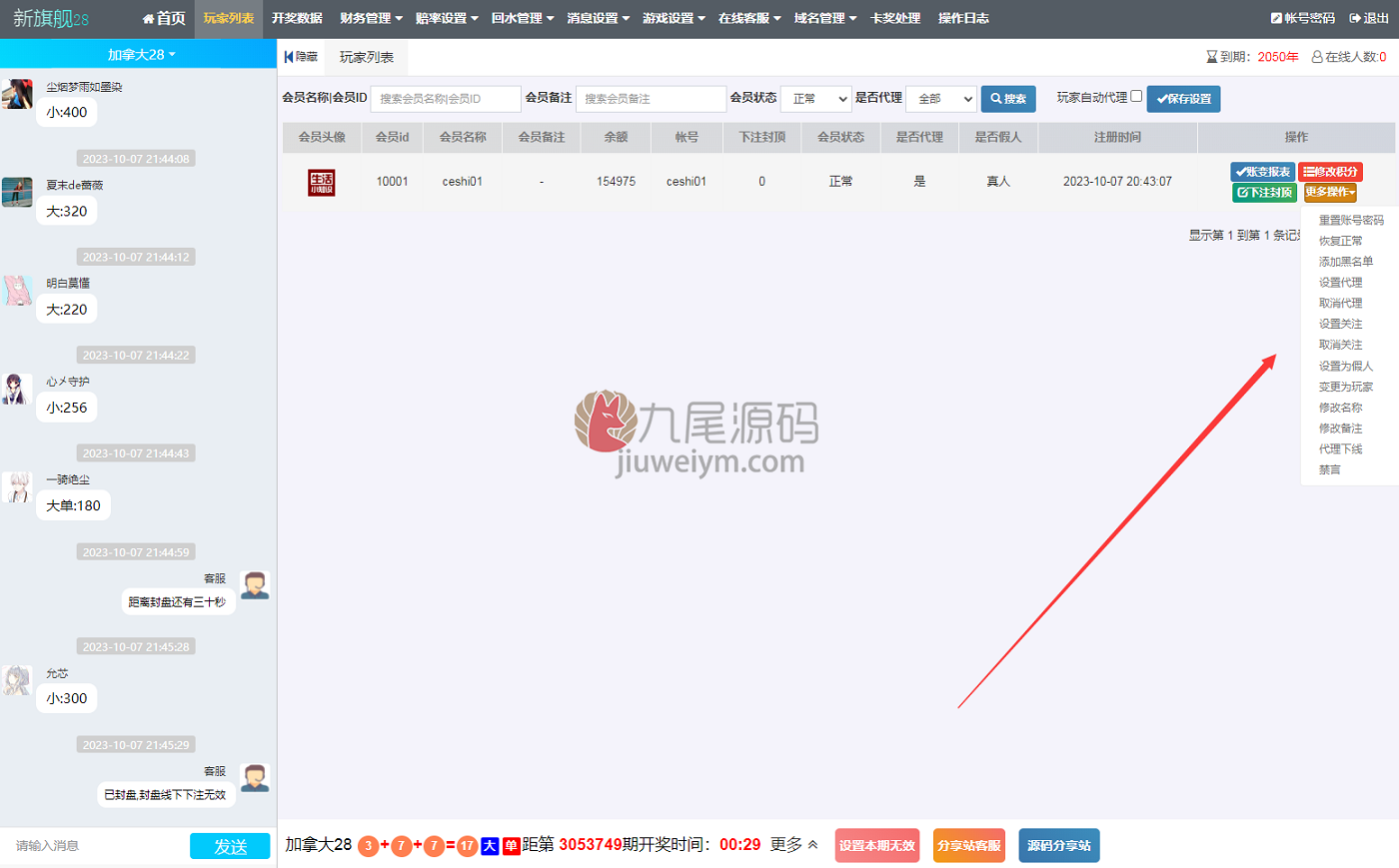The height and width of the screenshot is (868, 1399).
Task: Collapse sidebar with the 隐藏 icon
Action: tap(289, 57)
